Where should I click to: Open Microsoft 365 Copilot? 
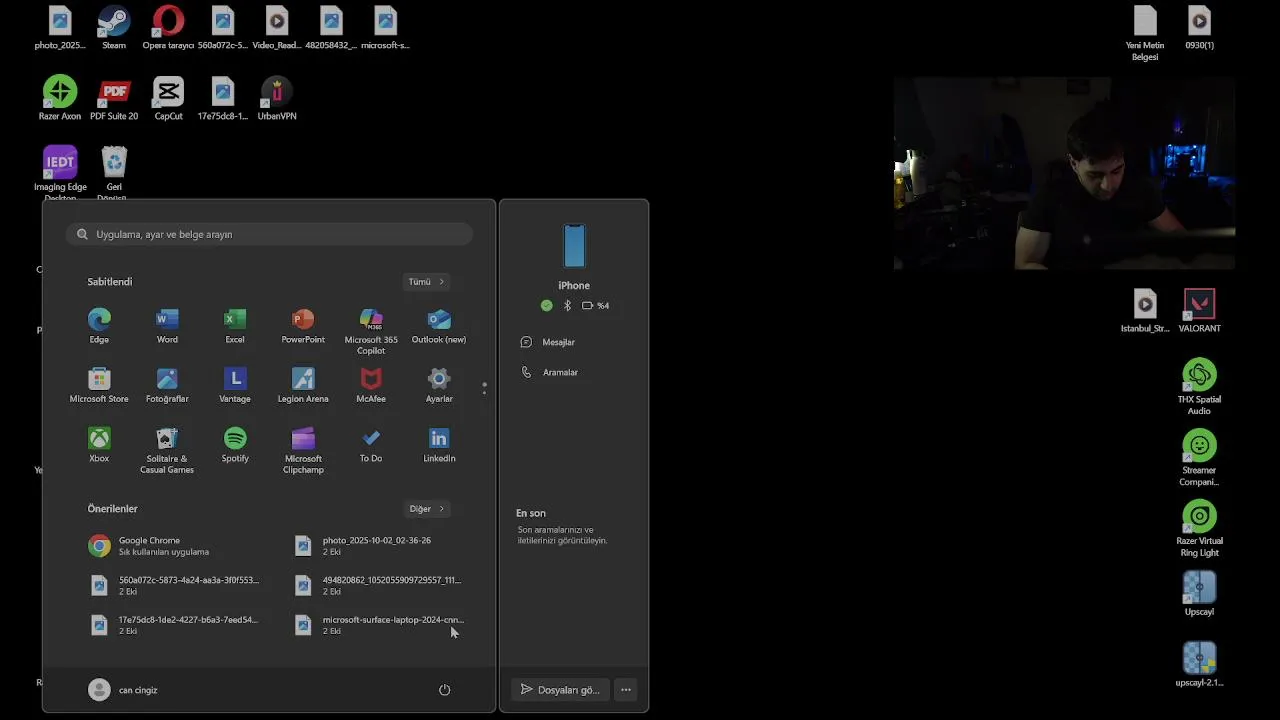click(x=371, y=331)
